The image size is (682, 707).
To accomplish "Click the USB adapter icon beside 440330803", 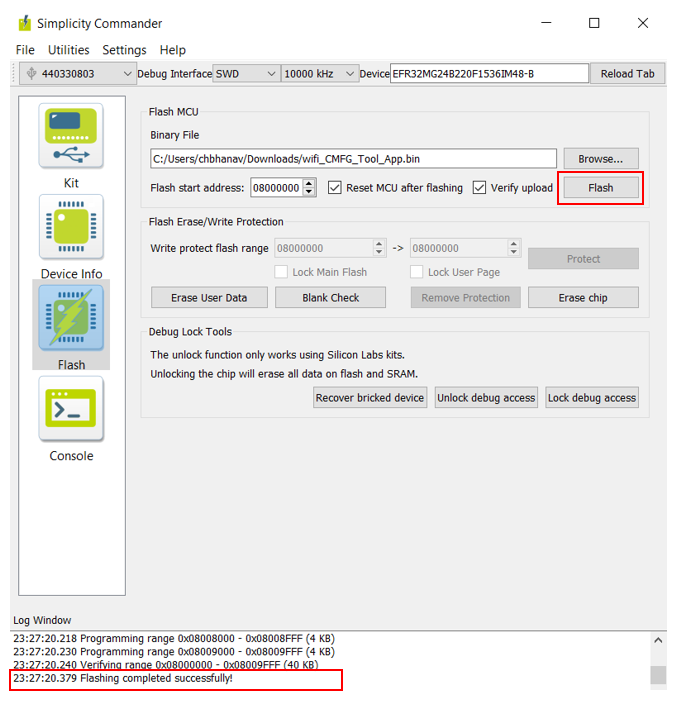I will (x=32, y=73).
